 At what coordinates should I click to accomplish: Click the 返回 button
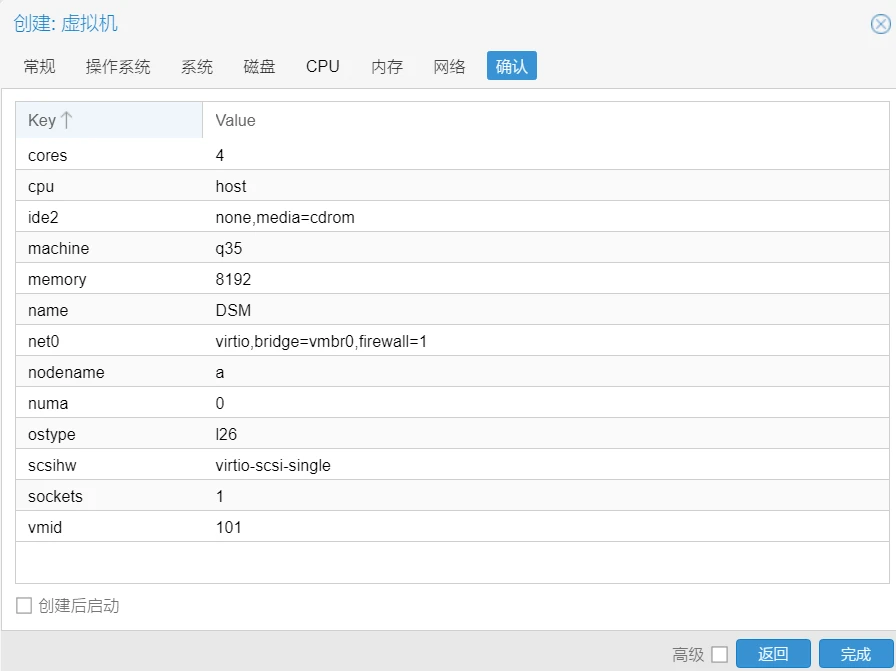(773, 654)
